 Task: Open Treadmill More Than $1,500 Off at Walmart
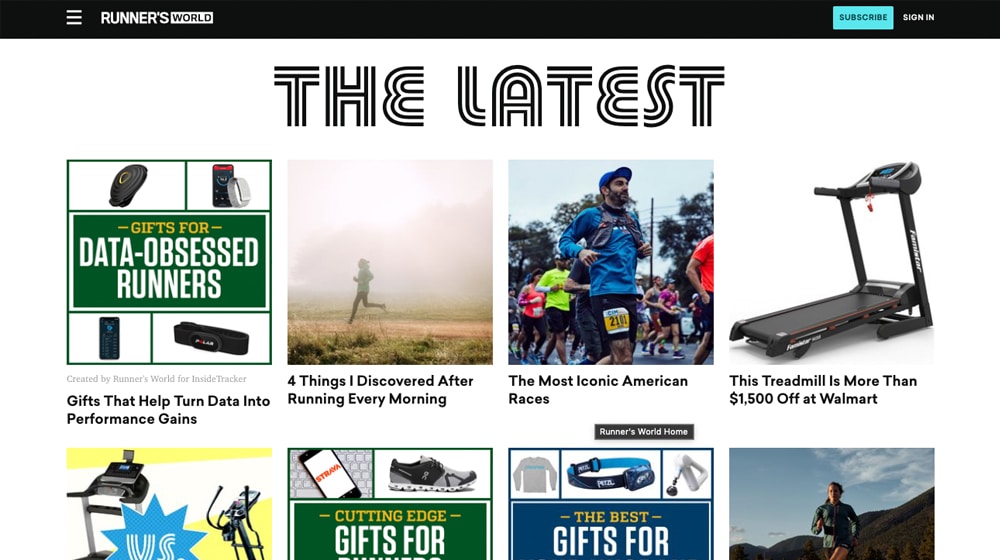tap(823, 390)
